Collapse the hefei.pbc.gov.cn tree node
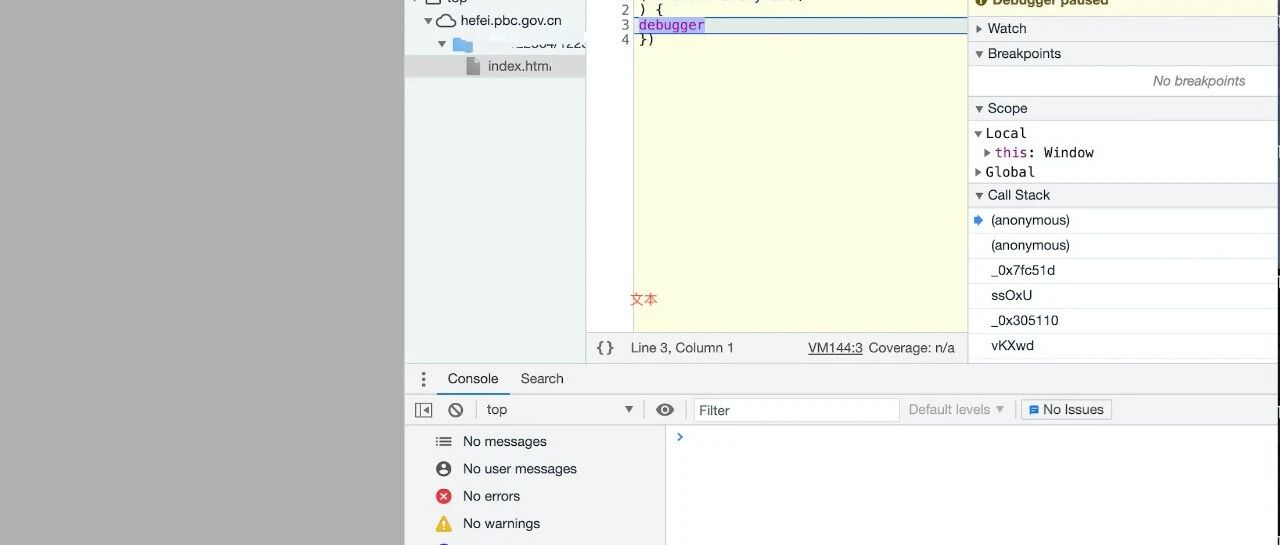 [428, 20]
